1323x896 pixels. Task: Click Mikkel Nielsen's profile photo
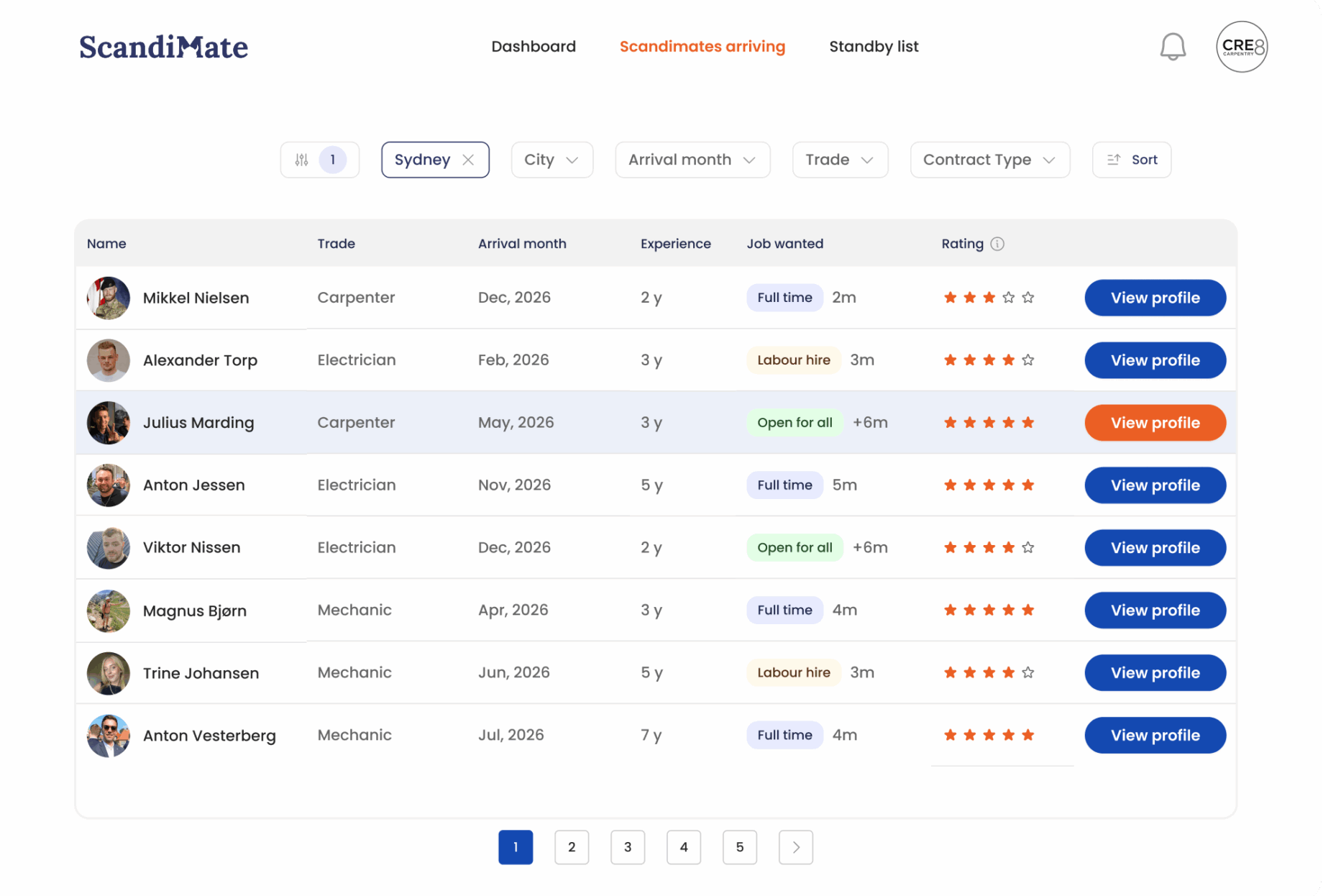click(109, 298)
